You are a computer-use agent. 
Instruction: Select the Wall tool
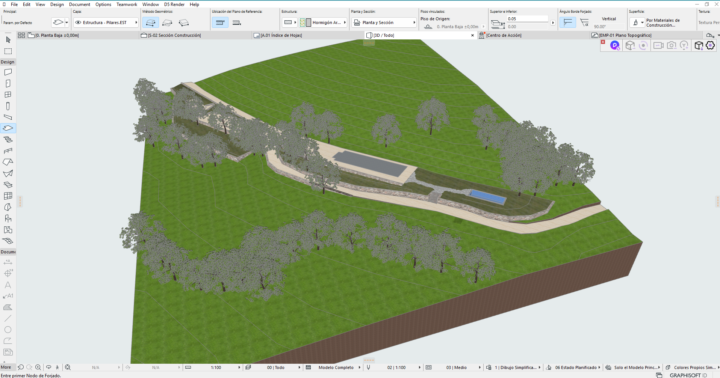[8, 72]
